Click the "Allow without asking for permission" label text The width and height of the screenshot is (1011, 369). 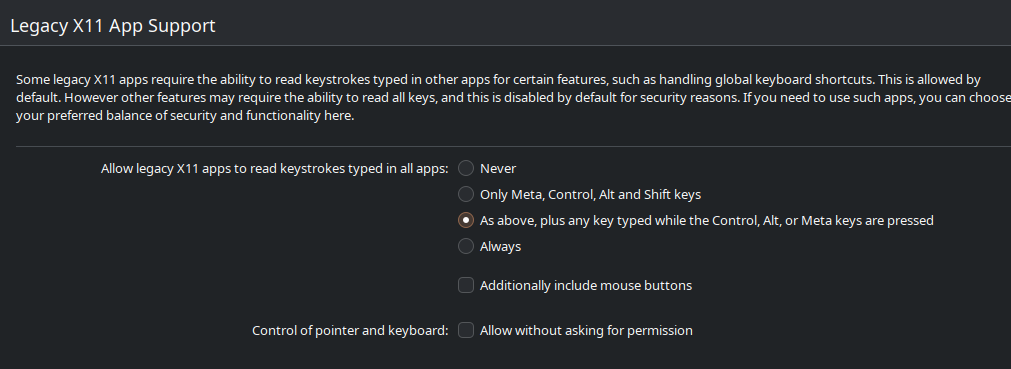[586, 330]
